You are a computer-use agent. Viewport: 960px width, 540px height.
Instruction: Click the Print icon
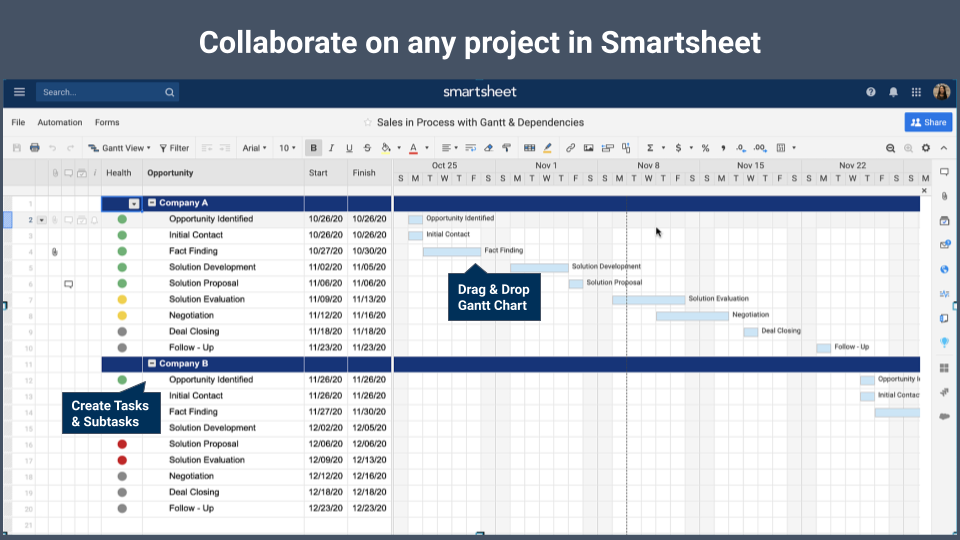coord(35,148)
